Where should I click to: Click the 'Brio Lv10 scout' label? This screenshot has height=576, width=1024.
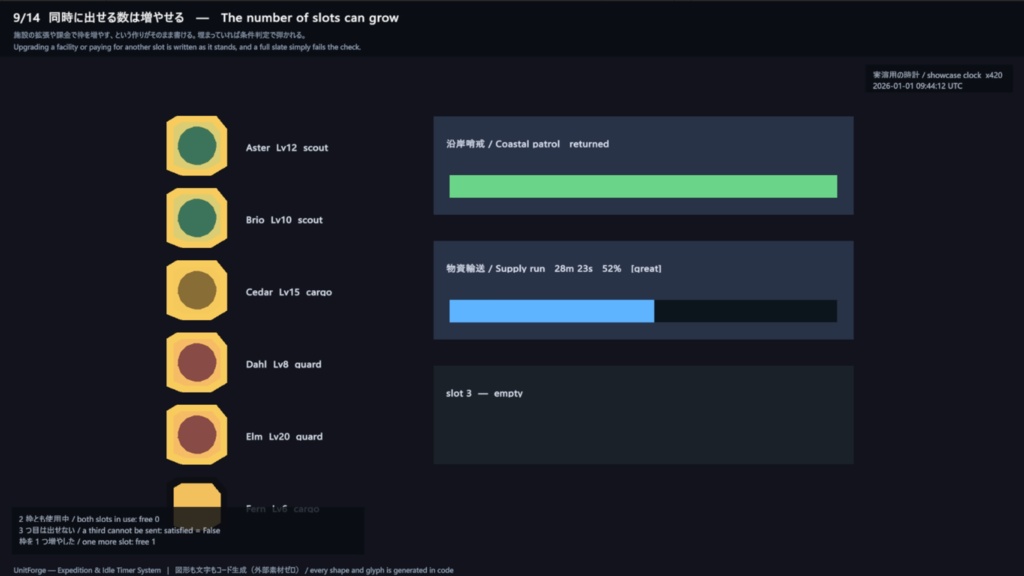284,220
